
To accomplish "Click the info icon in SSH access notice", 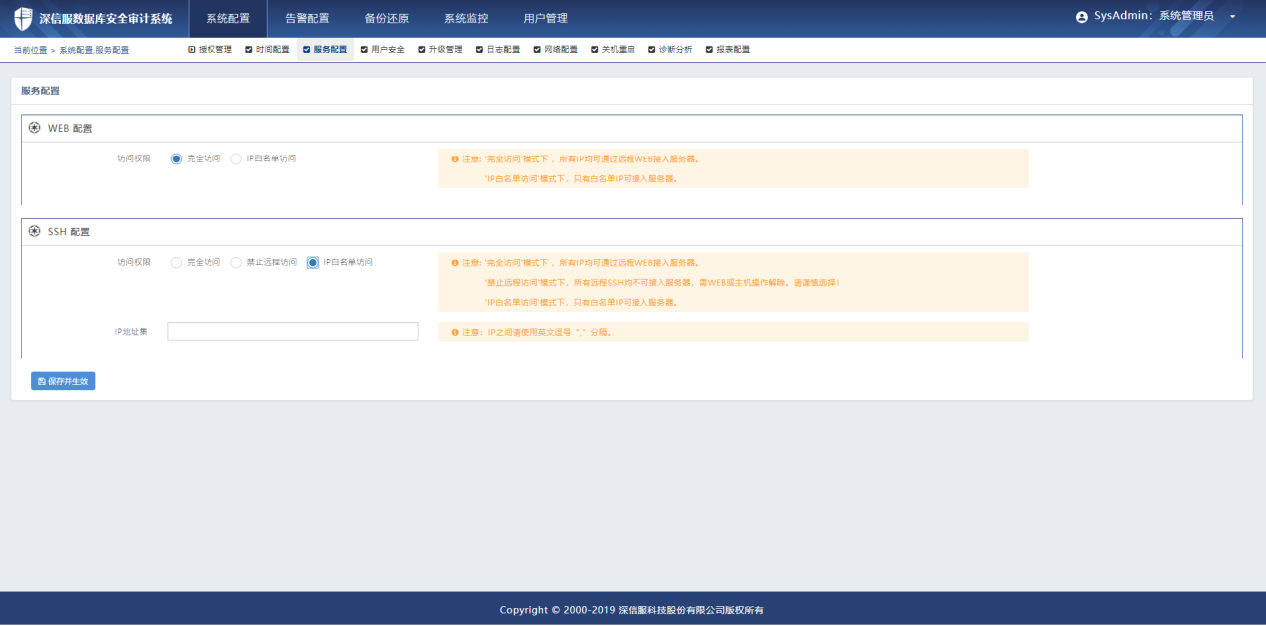I will coord(454,262).
